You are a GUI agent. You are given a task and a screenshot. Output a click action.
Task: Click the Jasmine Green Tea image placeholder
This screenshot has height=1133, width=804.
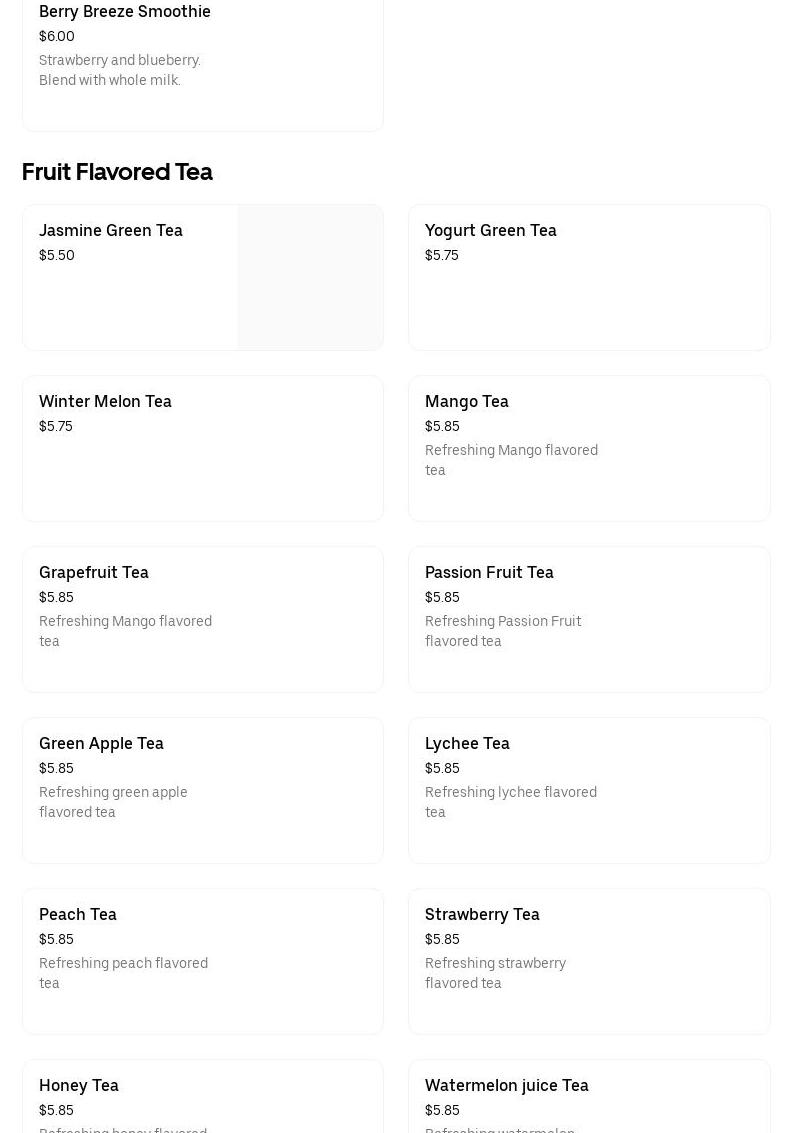[311, 277]
